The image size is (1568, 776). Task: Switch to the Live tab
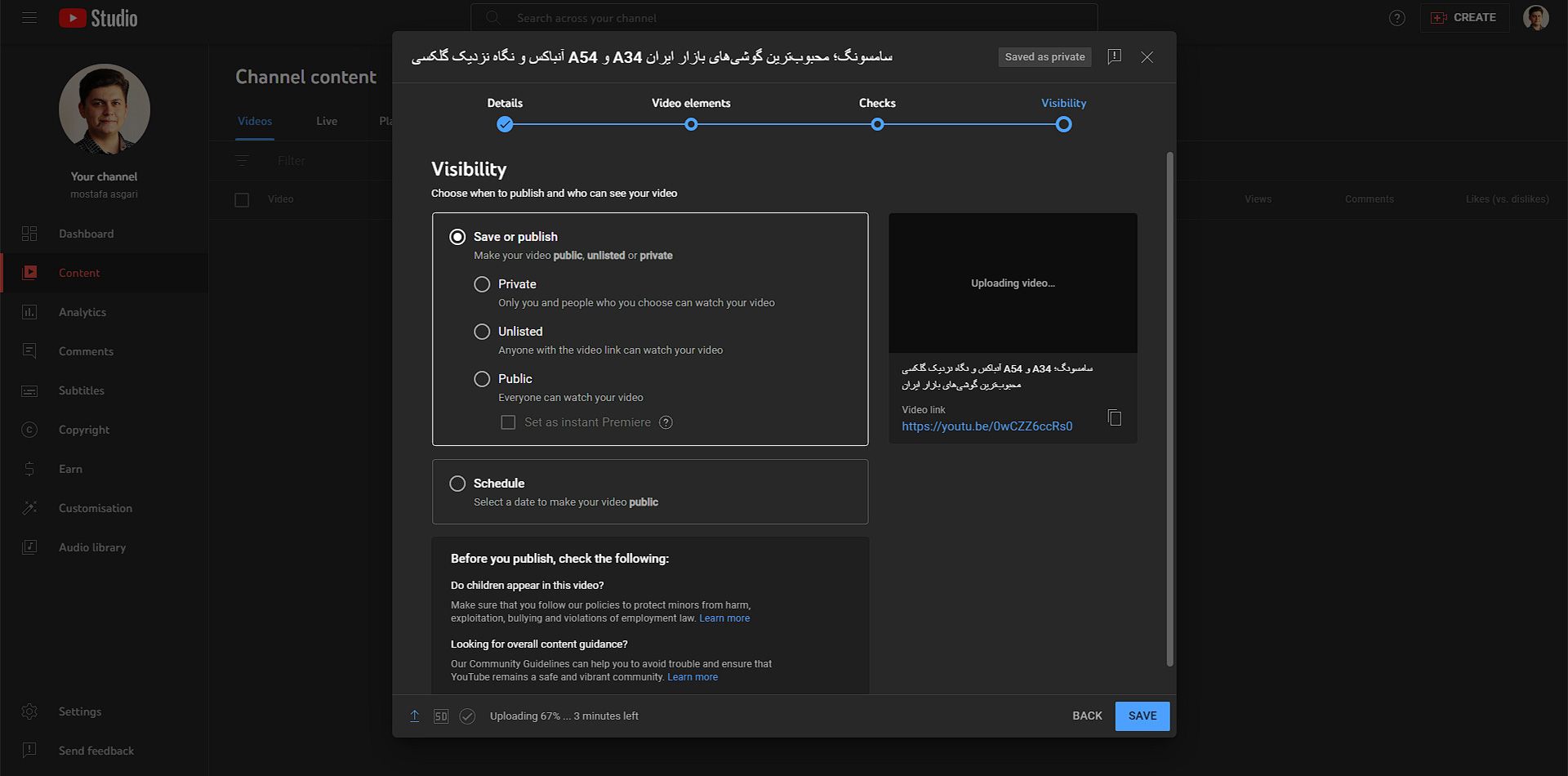pyautogui.click(x=327, y=121)
